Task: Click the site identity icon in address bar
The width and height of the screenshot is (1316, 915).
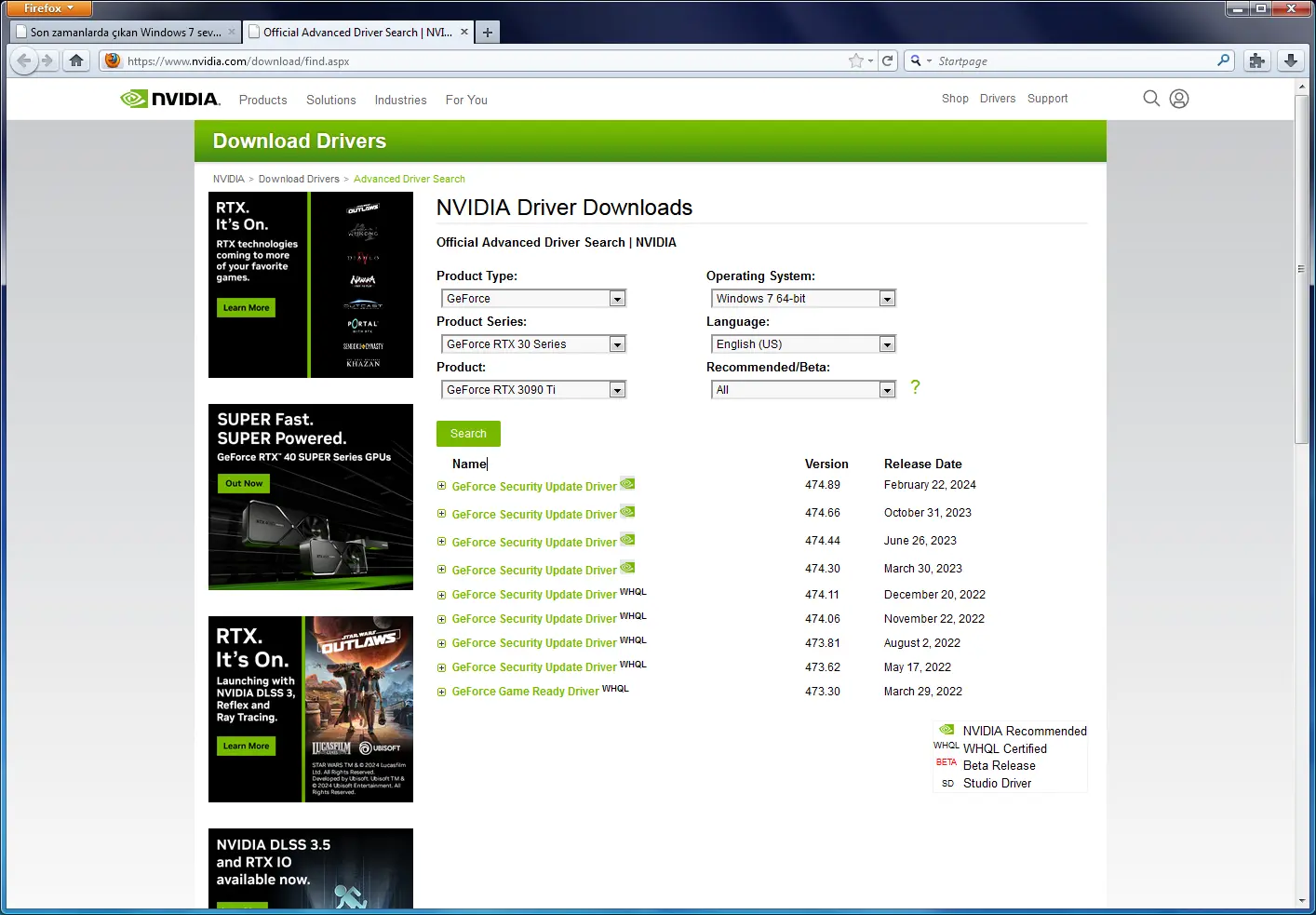Action: tap(113, 61)
